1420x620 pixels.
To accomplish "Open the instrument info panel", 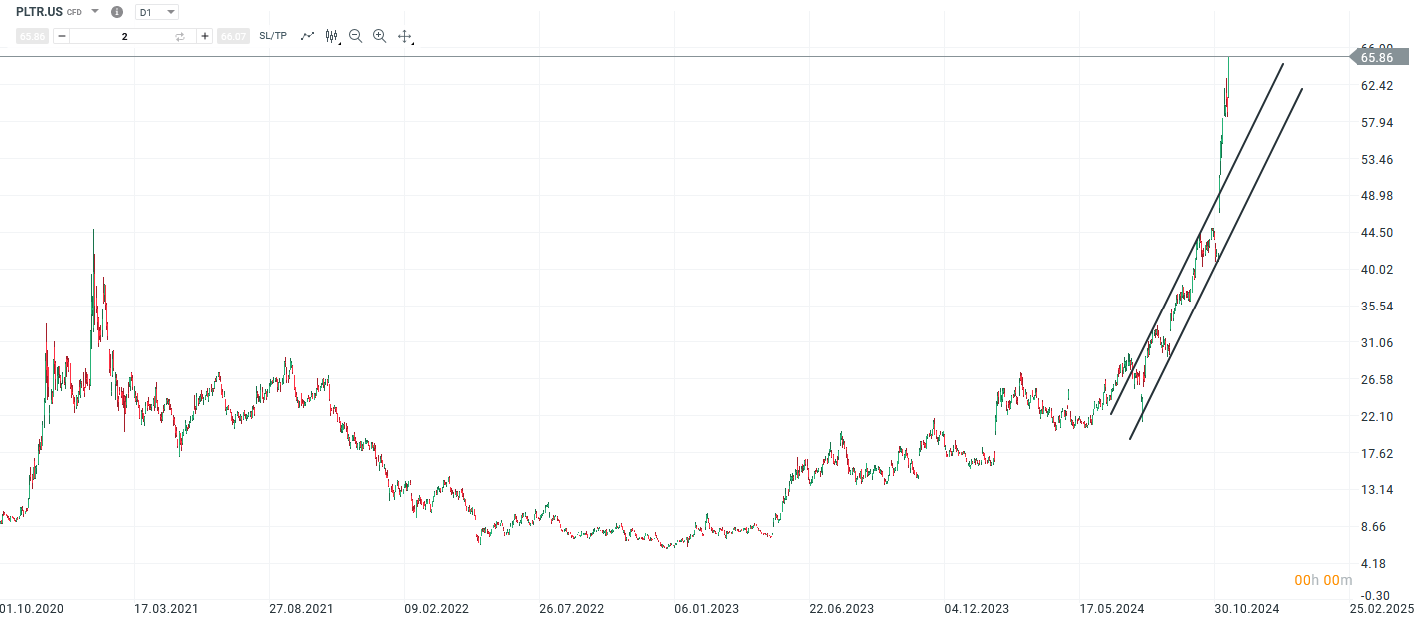I will (117, 12).
